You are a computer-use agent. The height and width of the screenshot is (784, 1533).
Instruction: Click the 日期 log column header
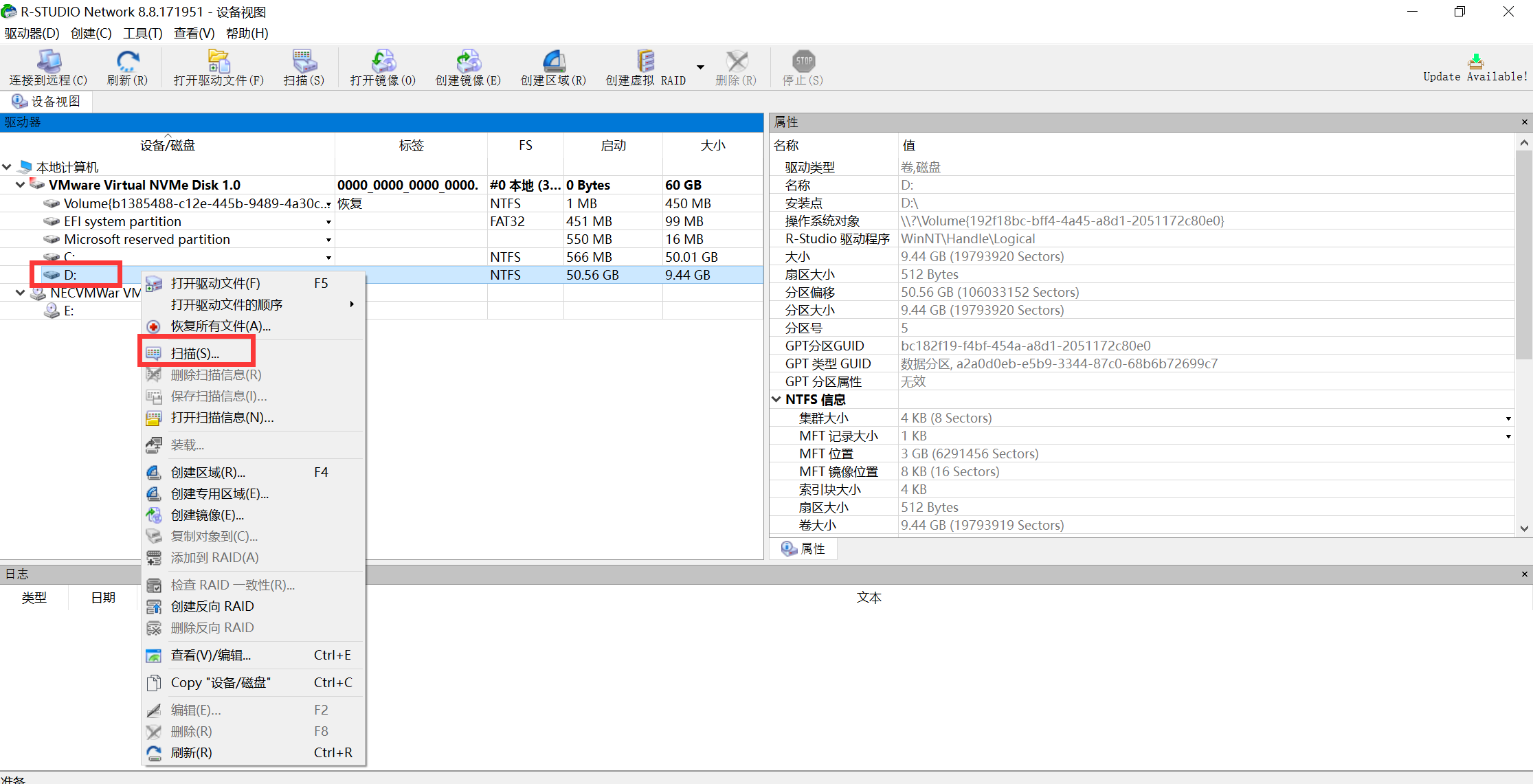103,598
